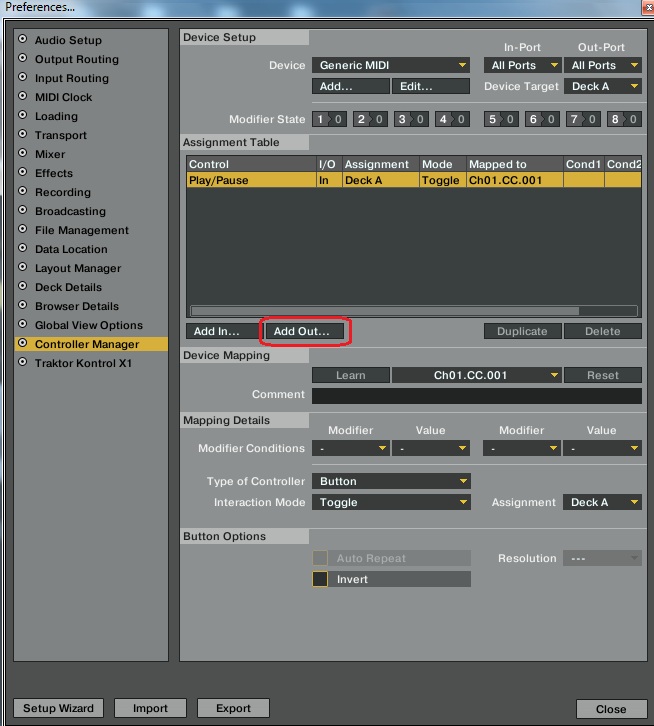Select Global View Options
Viewport: 654px width, 726px height.
click(x=88, y=325)
